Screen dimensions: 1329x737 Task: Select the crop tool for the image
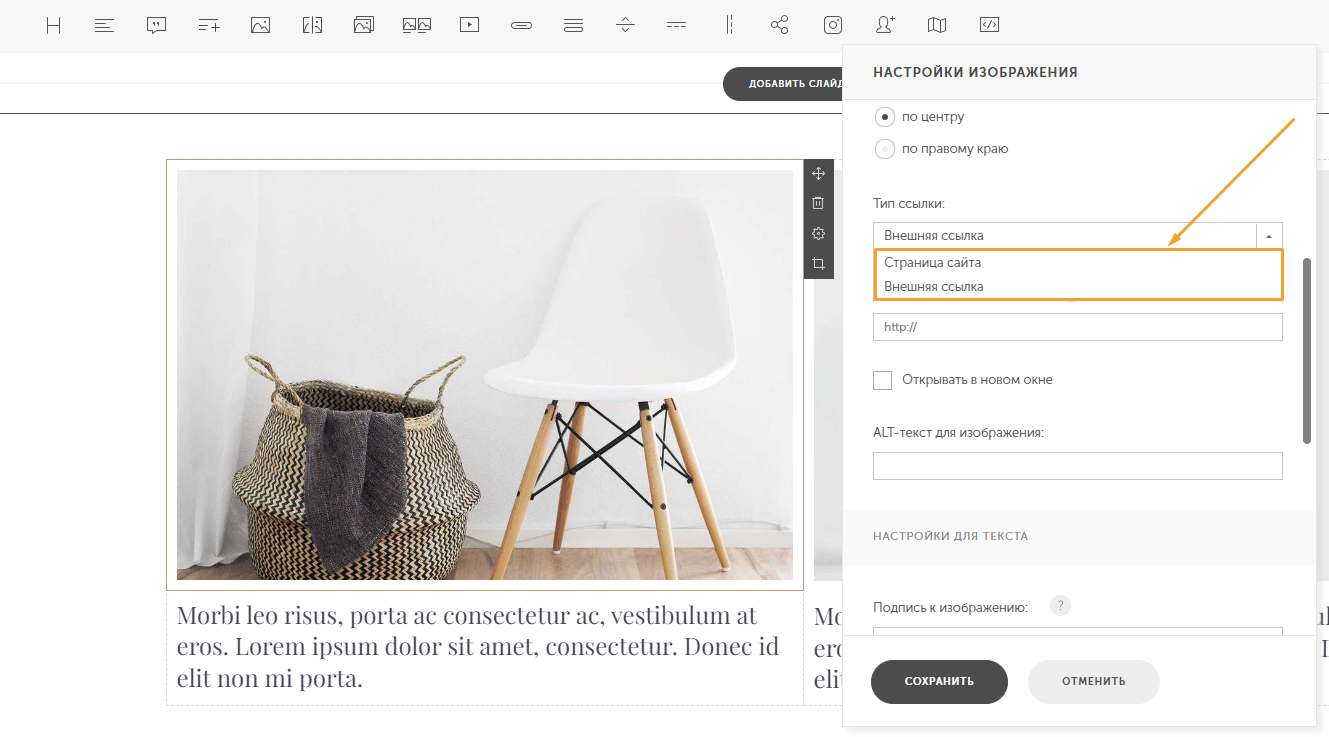(x=818, y=264)
